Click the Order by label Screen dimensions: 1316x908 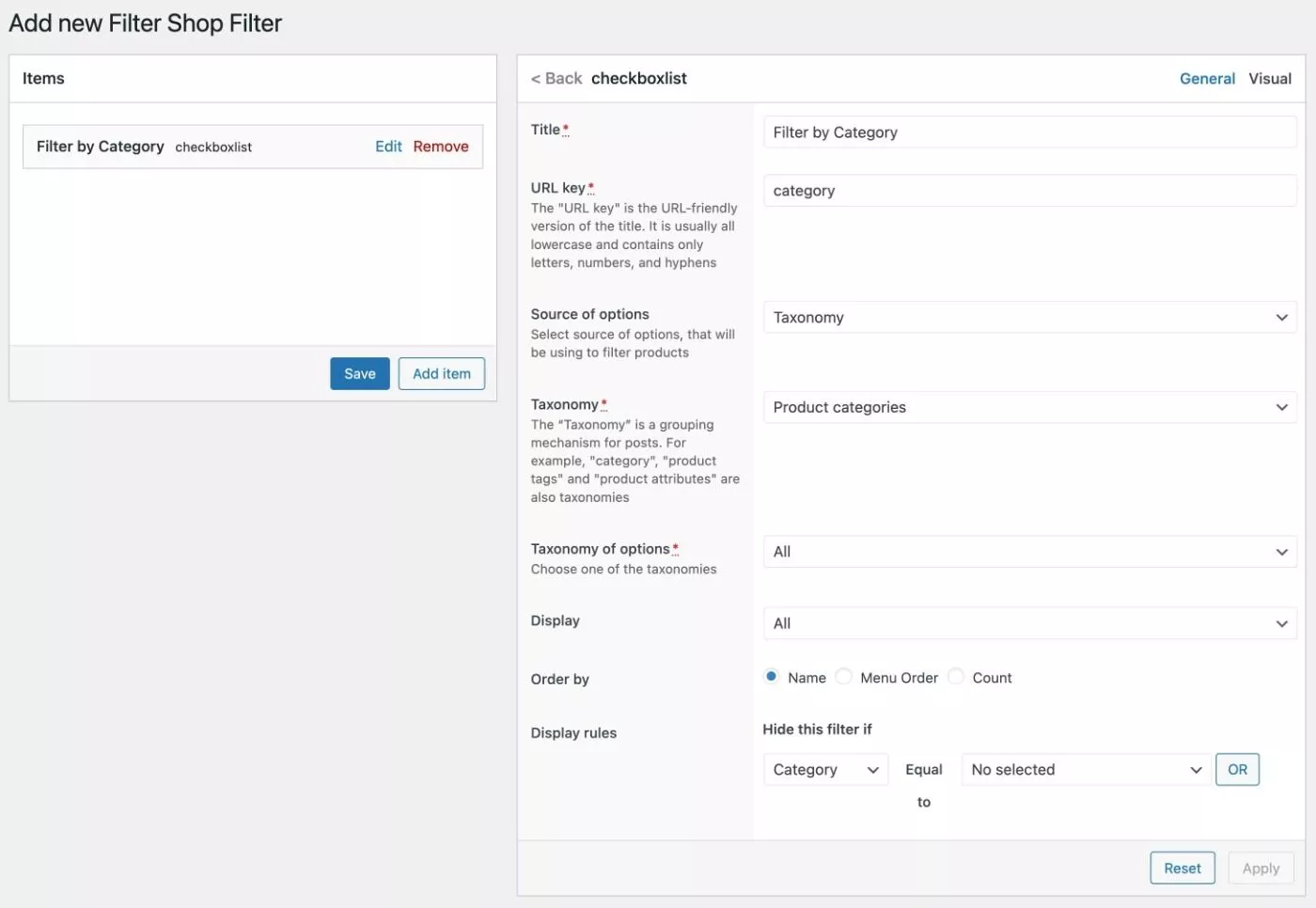pos(560,679)
